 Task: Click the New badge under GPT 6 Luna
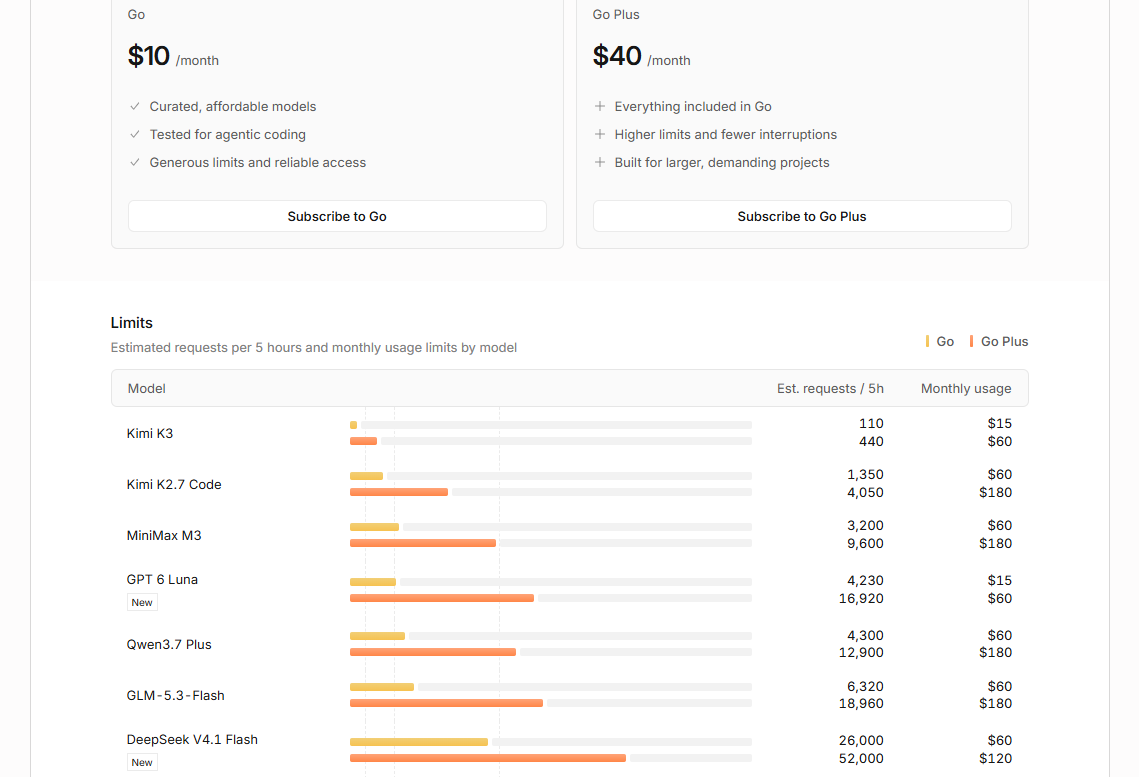coord(142,603)
